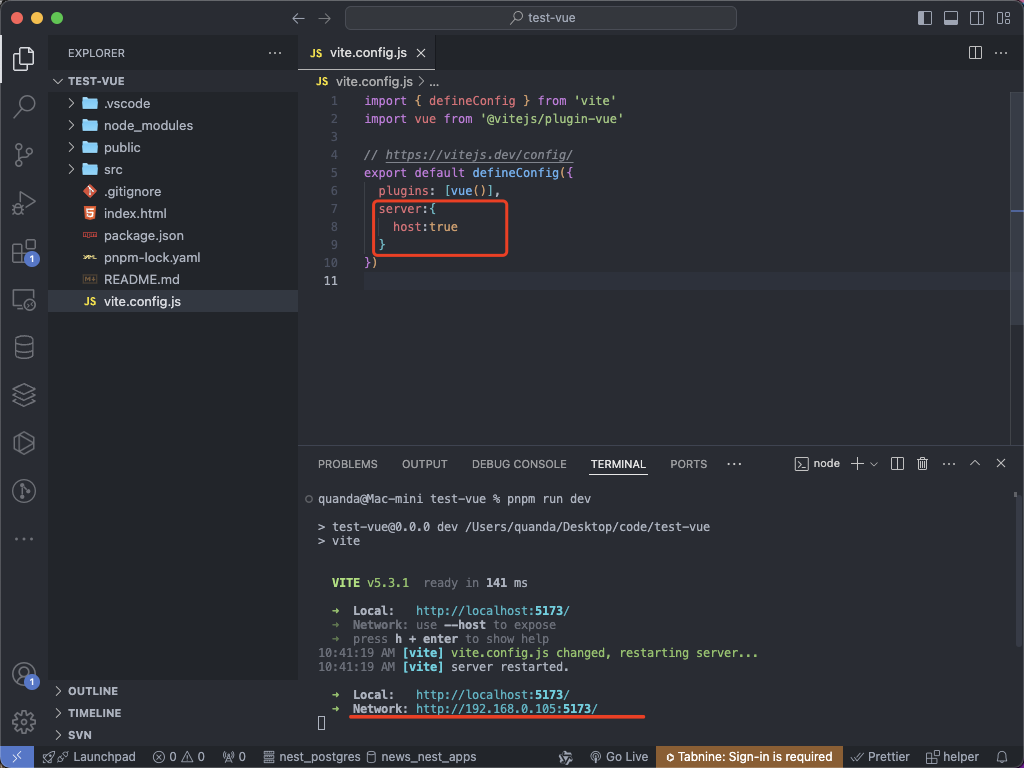Open the Git graph icon in activity bar
1024x768 pixels.
click(x=24, y=491)
